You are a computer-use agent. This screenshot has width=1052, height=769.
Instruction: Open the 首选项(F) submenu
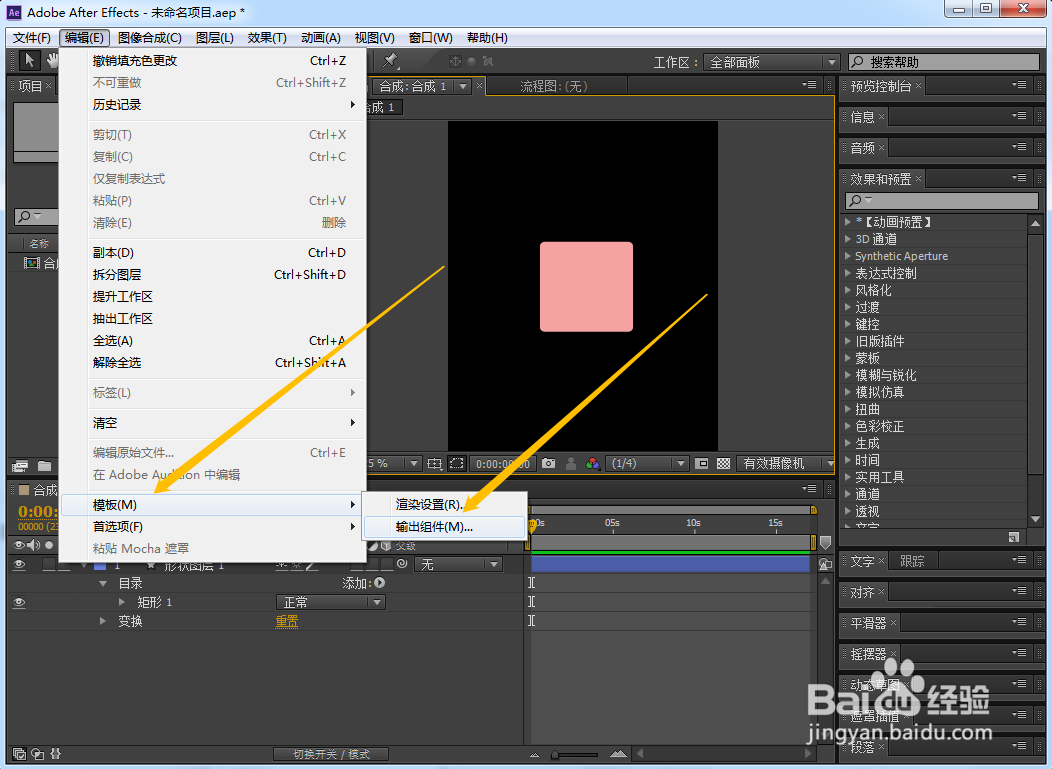coord(212,527)
